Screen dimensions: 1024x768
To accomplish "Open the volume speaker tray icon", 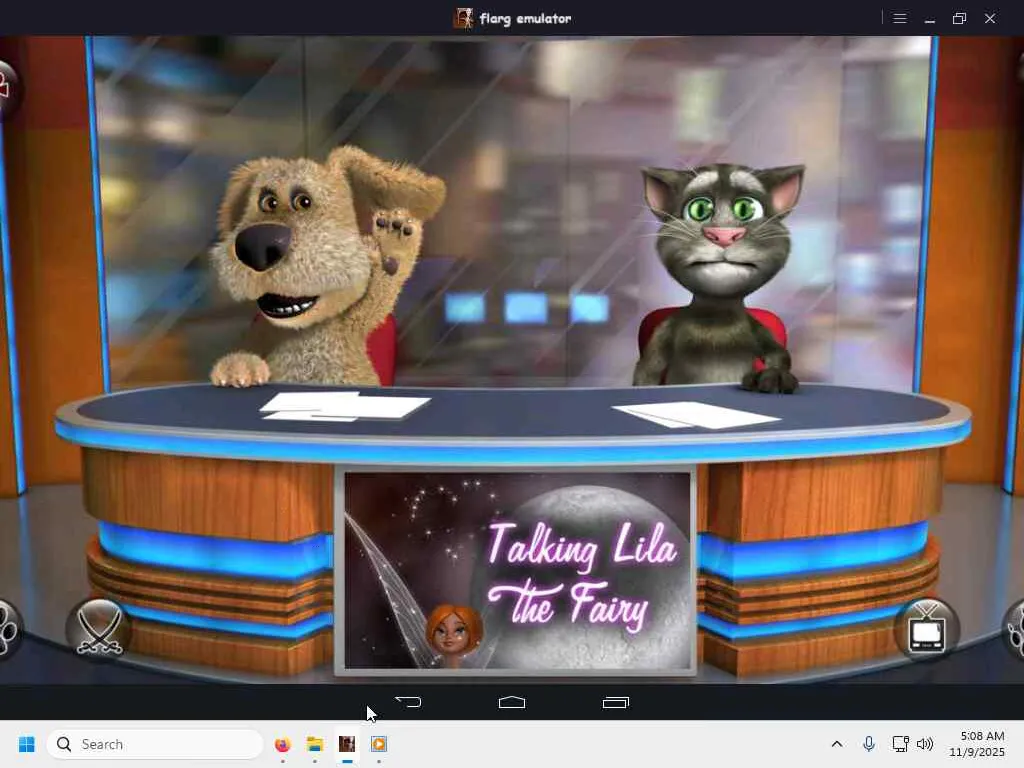I will [x=925, y=744].
